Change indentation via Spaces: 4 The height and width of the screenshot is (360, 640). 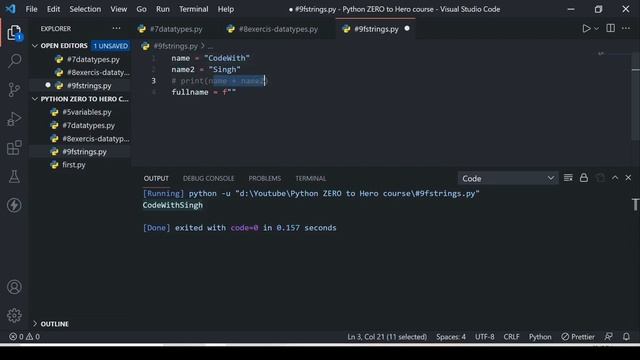tap(451, 337)
